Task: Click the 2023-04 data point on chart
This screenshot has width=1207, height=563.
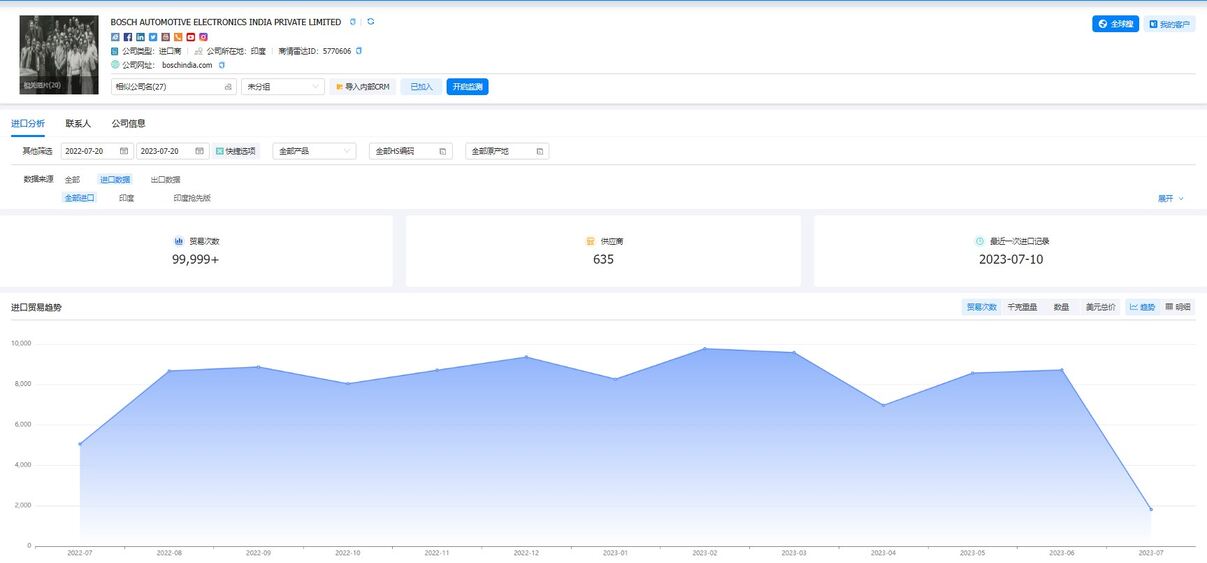Action: (x=883, y=405)
